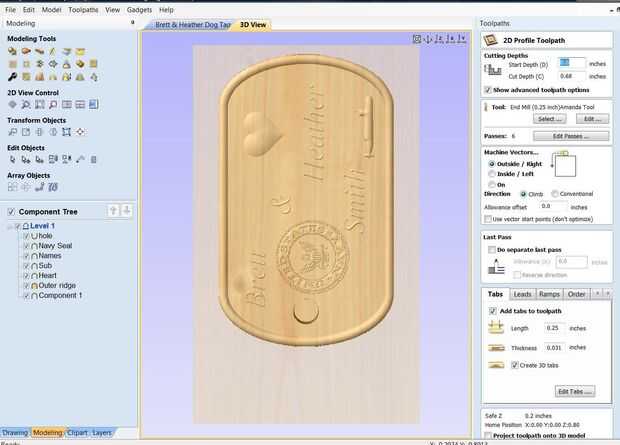The height and width of the screenshot is (445, 620).
Task: Open the Layers tab
Action: click(102, 433)
